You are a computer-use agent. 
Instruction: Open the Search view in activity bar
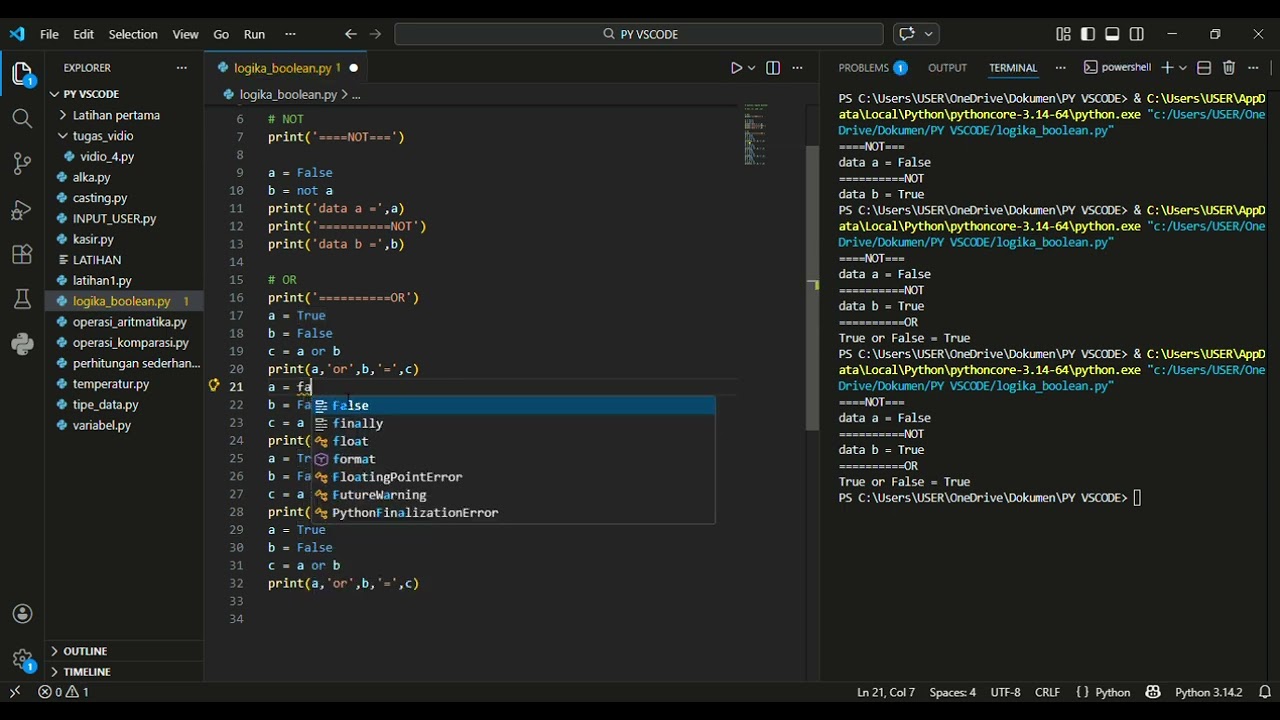pos(22,119)
